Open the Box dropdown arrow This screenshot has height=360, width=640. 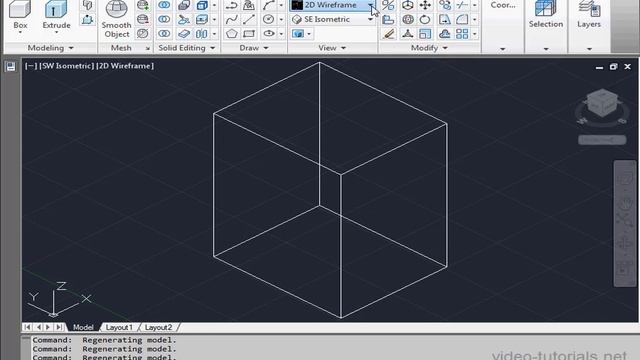20,32
